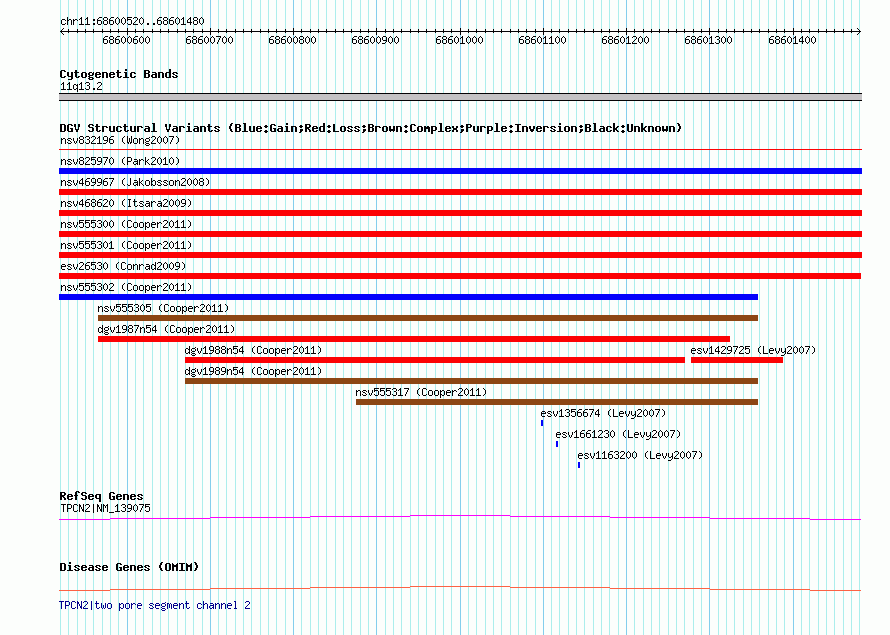The height and width of the screenshot is (635, 890).
Task: Click the nsv825970 (Park2010) label
Action: pyautogui.click(x=120, y=161)
